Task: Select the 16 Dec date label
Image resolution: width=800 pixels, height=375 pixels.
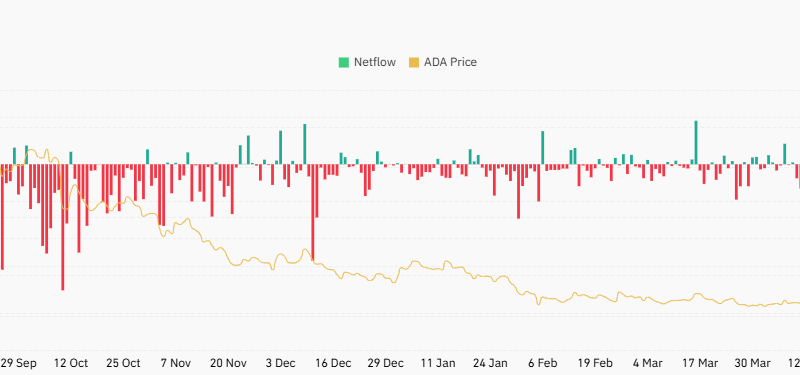Action: [x=333, y=363]
